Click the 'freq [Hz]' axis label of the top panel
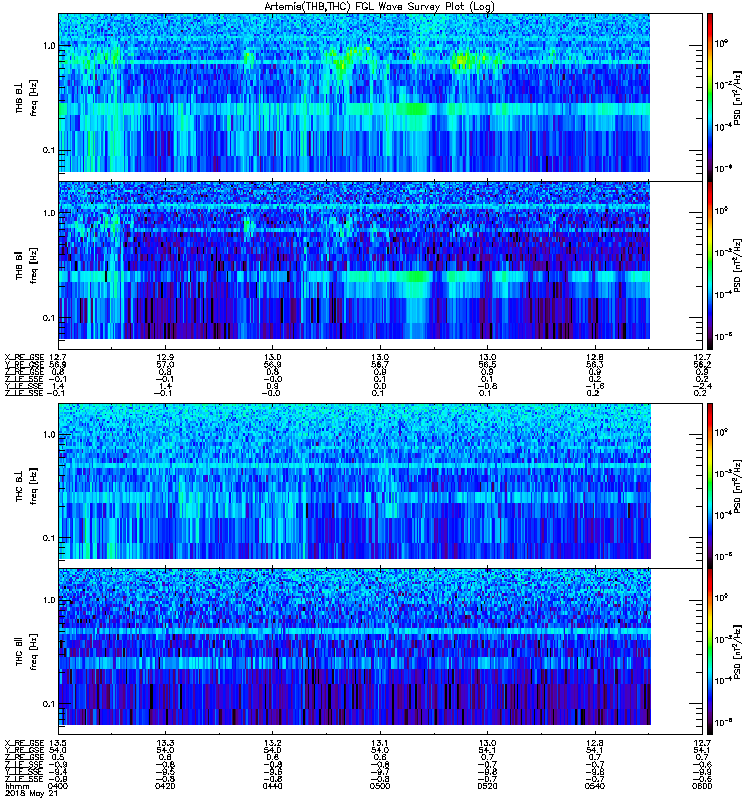This screenshot has width=750, height=800. (33, 97)
